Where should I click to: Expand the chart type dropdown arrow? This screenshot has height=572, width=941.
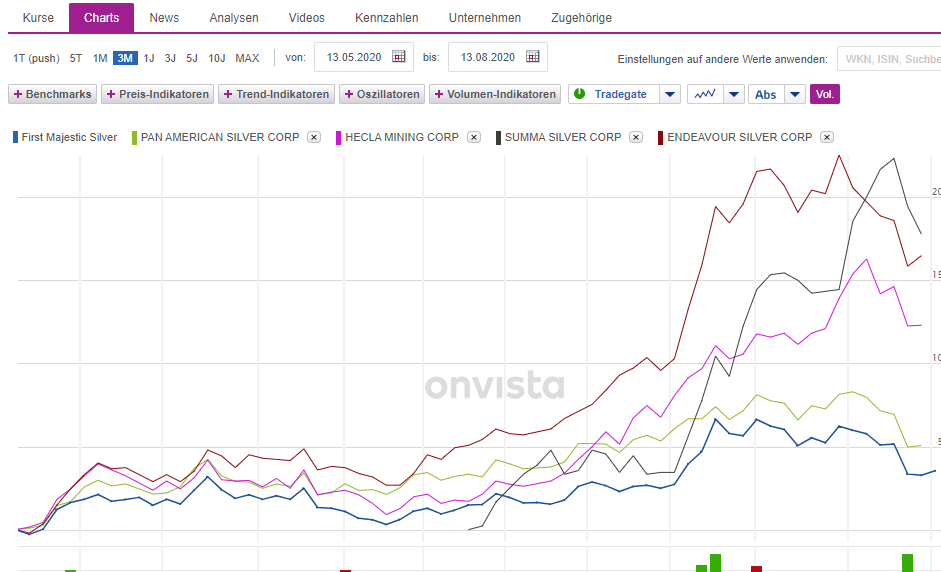coord(734,94)
